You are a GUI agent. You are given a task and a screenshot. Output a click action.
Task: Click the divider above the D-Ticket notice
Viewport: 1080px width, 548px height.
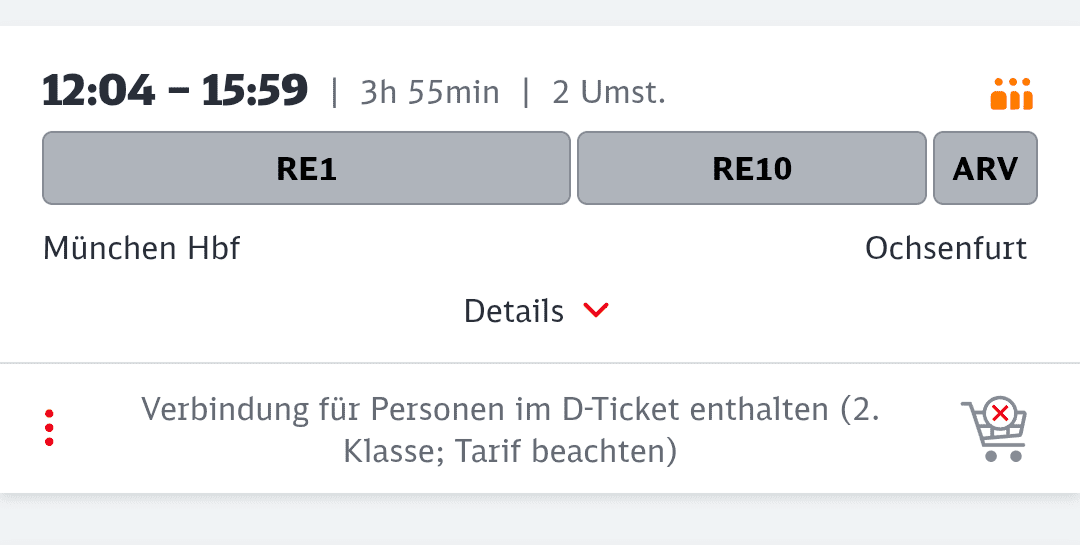[x=540, y=363]
